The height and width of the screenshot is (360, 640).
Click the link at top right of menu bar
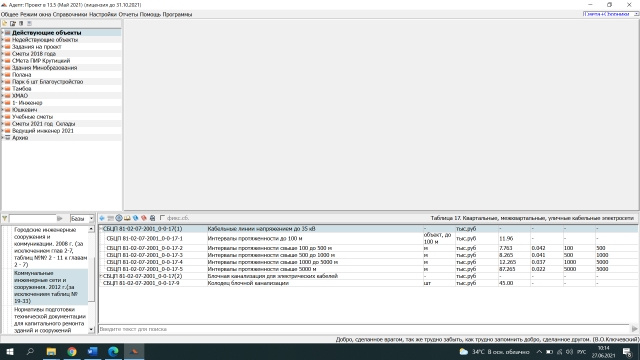point(606,14)
